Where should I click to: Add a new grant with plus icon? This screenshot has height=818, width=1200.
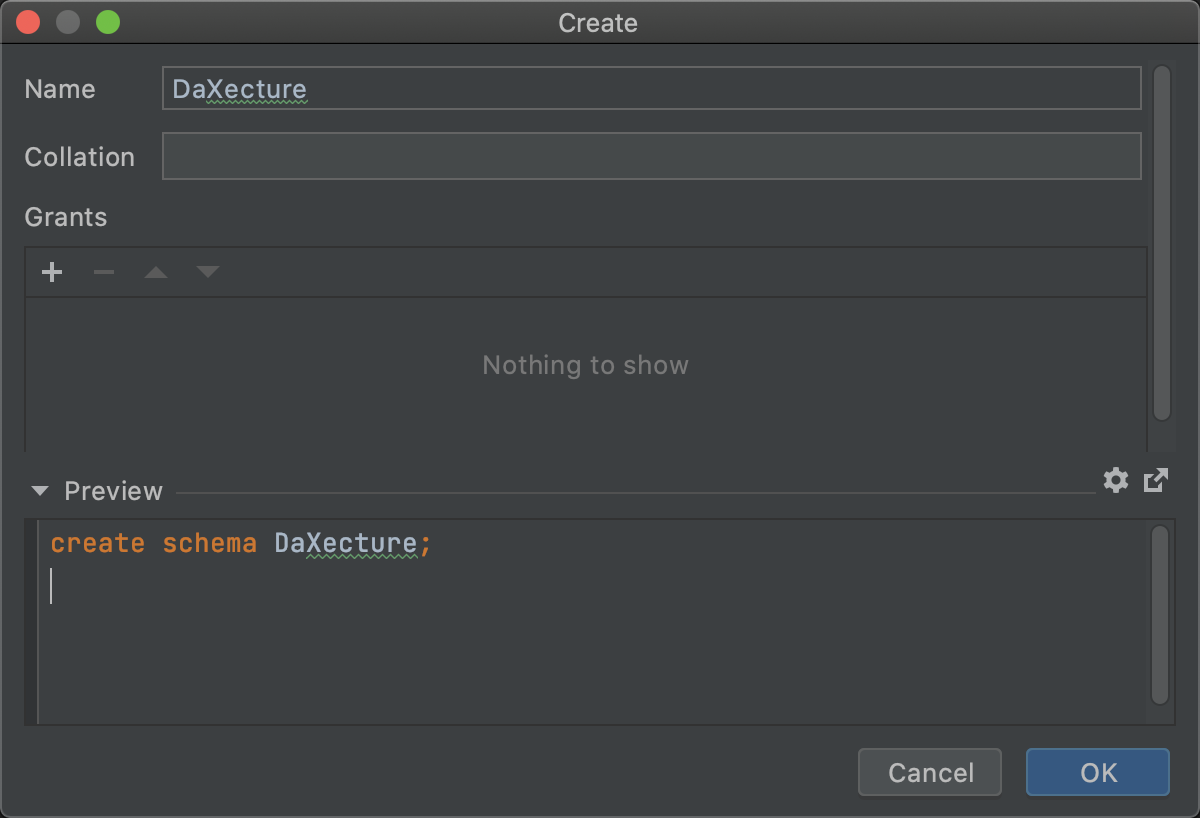pyautogui.click(x=52, y=272)
